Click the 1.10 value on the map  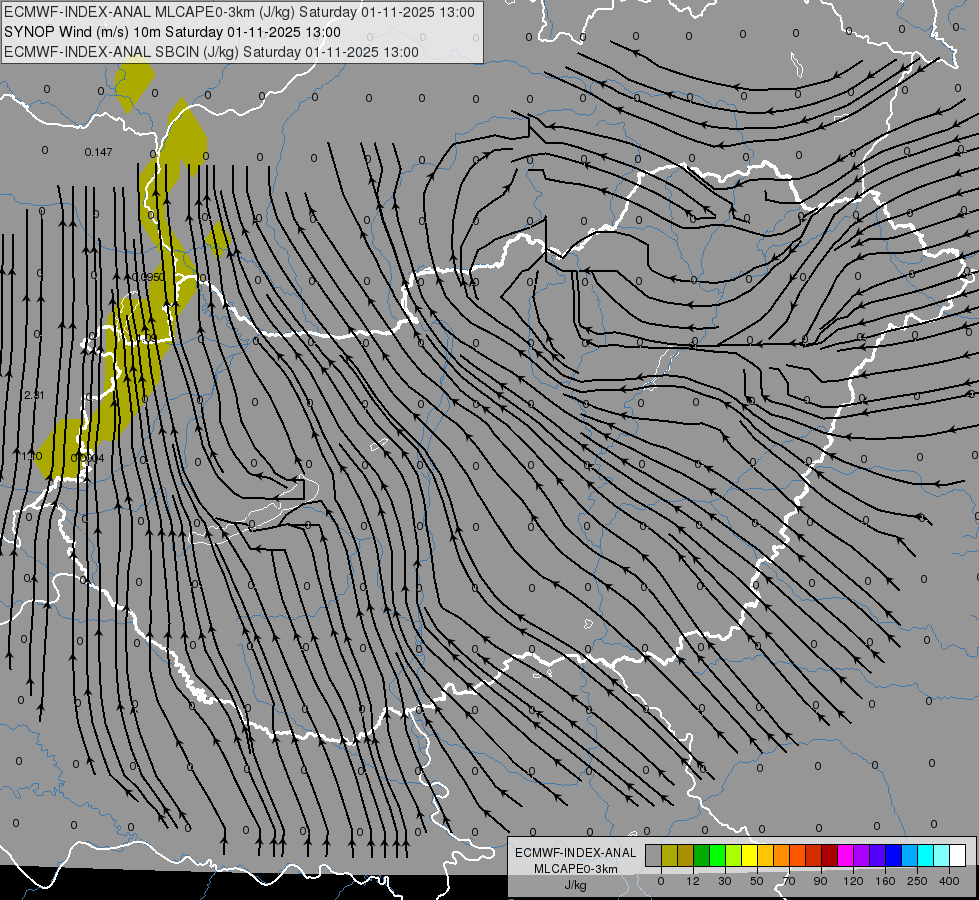[32, 456]
